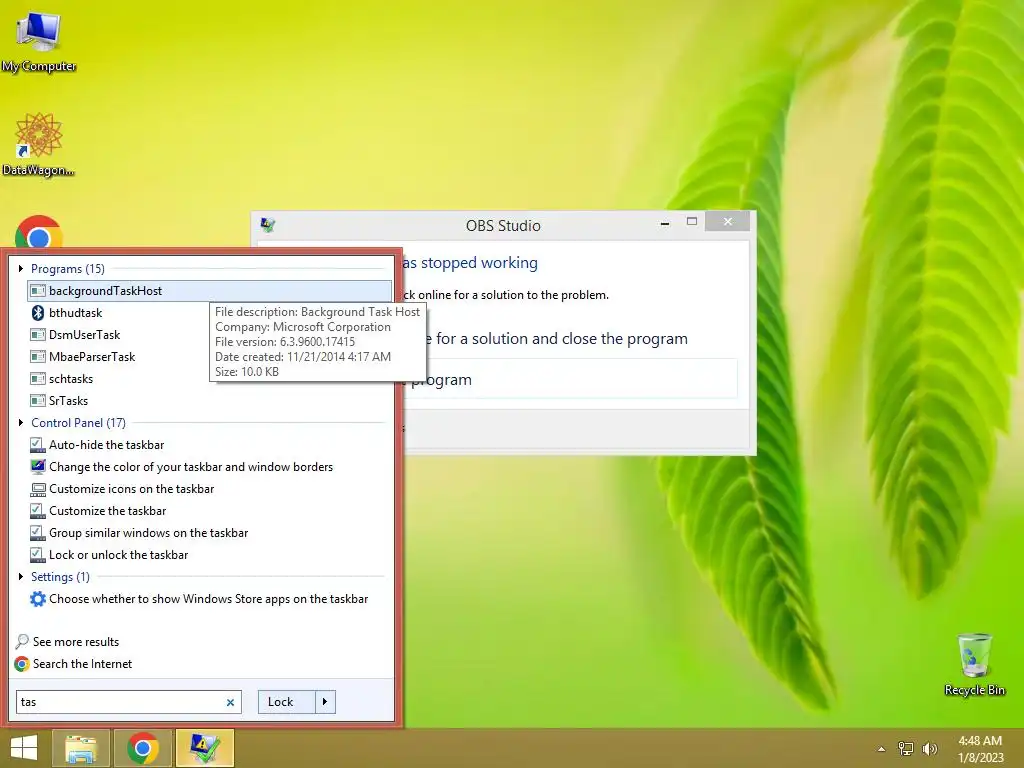Open the Chrome desktop icon
Screen dimensions: 1024x768
point(39,233)
